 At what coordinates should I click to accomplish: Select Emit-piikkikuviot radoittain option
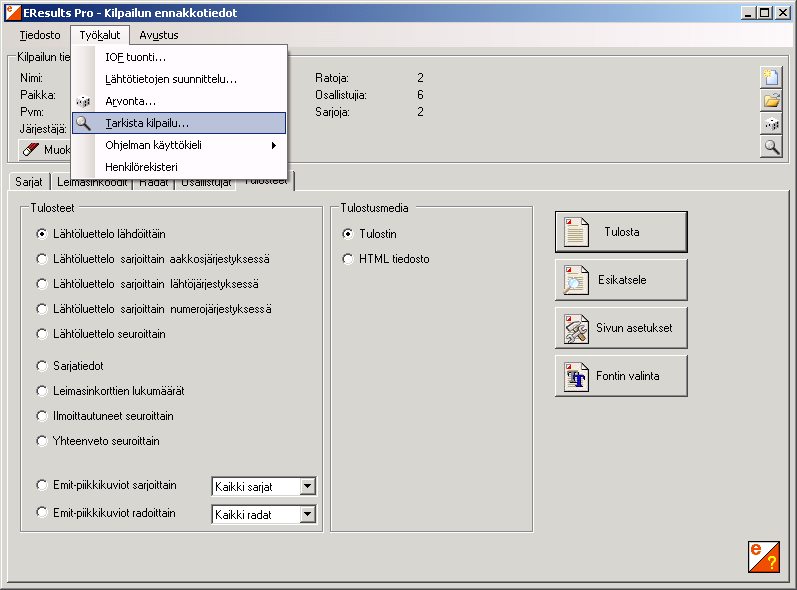pyautogui.click(x=42, y=513)
